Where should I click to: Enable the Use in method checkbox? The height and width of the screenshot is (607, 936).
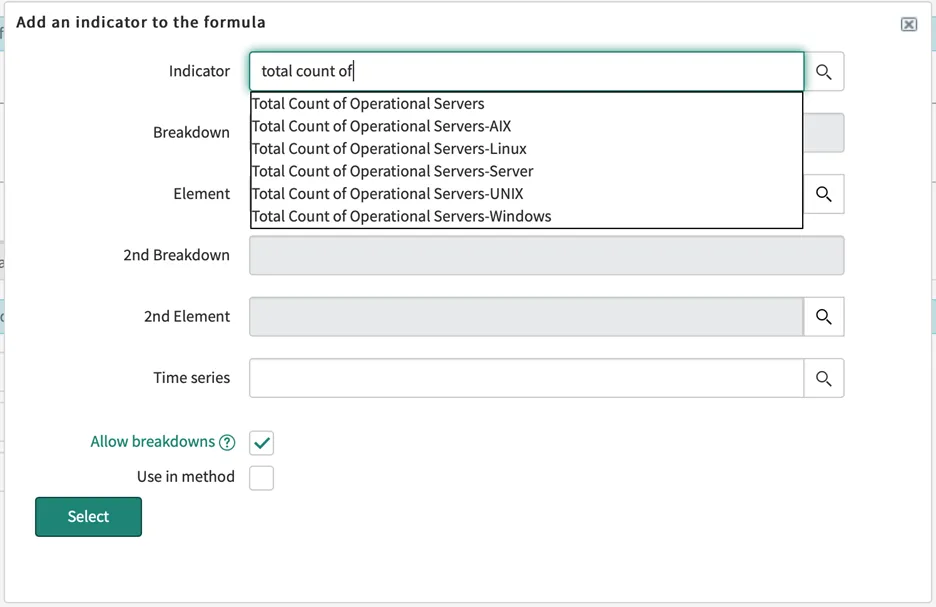(261, 478)
